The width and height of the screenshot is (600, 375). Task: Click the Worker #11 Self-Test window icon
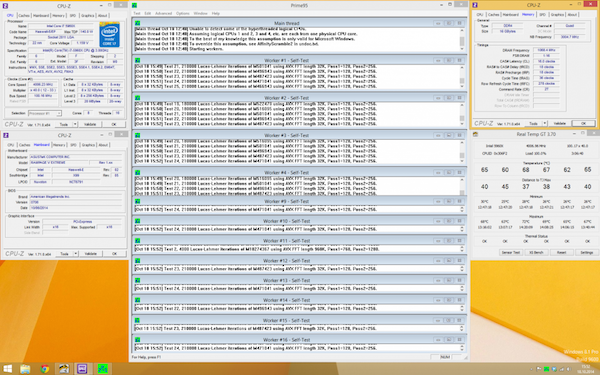pyautogui.click(x=137, y=241)
